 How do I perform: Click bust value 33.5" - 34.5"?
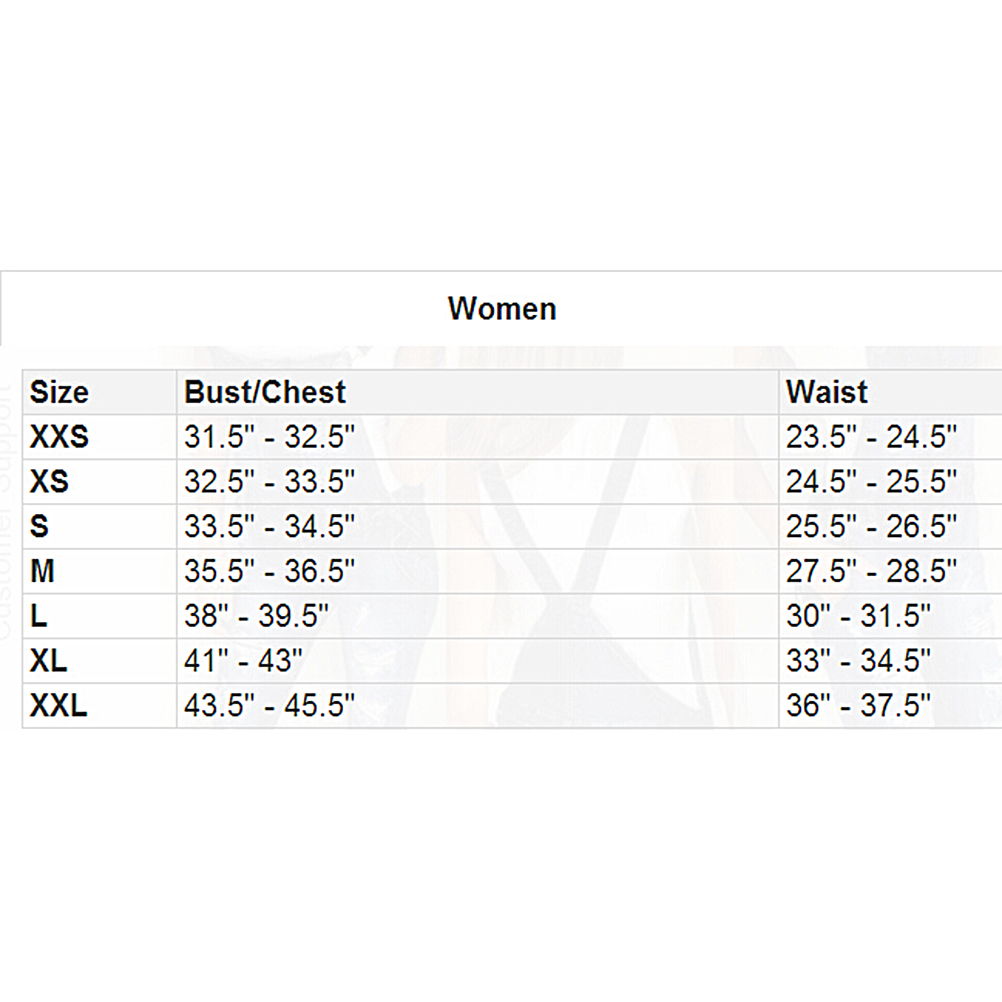pyautogui.click(x=270, y=527)
